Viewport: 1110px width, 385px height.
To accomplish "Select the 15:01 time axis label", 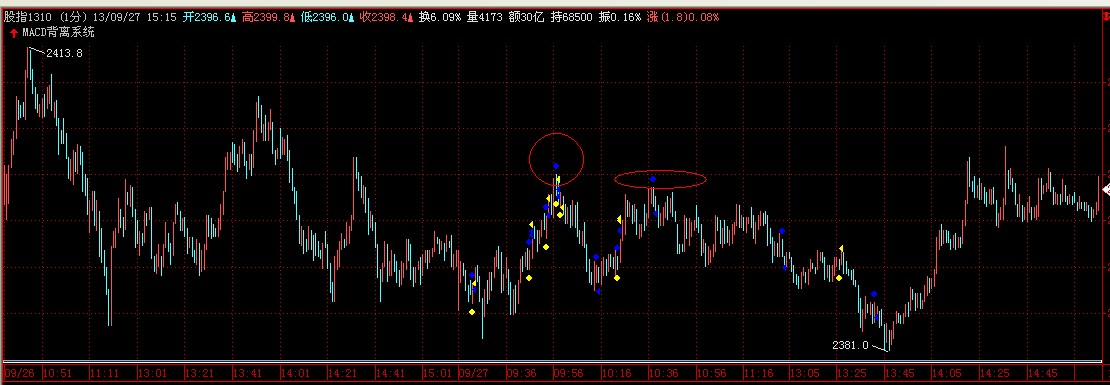I will 437,372.
